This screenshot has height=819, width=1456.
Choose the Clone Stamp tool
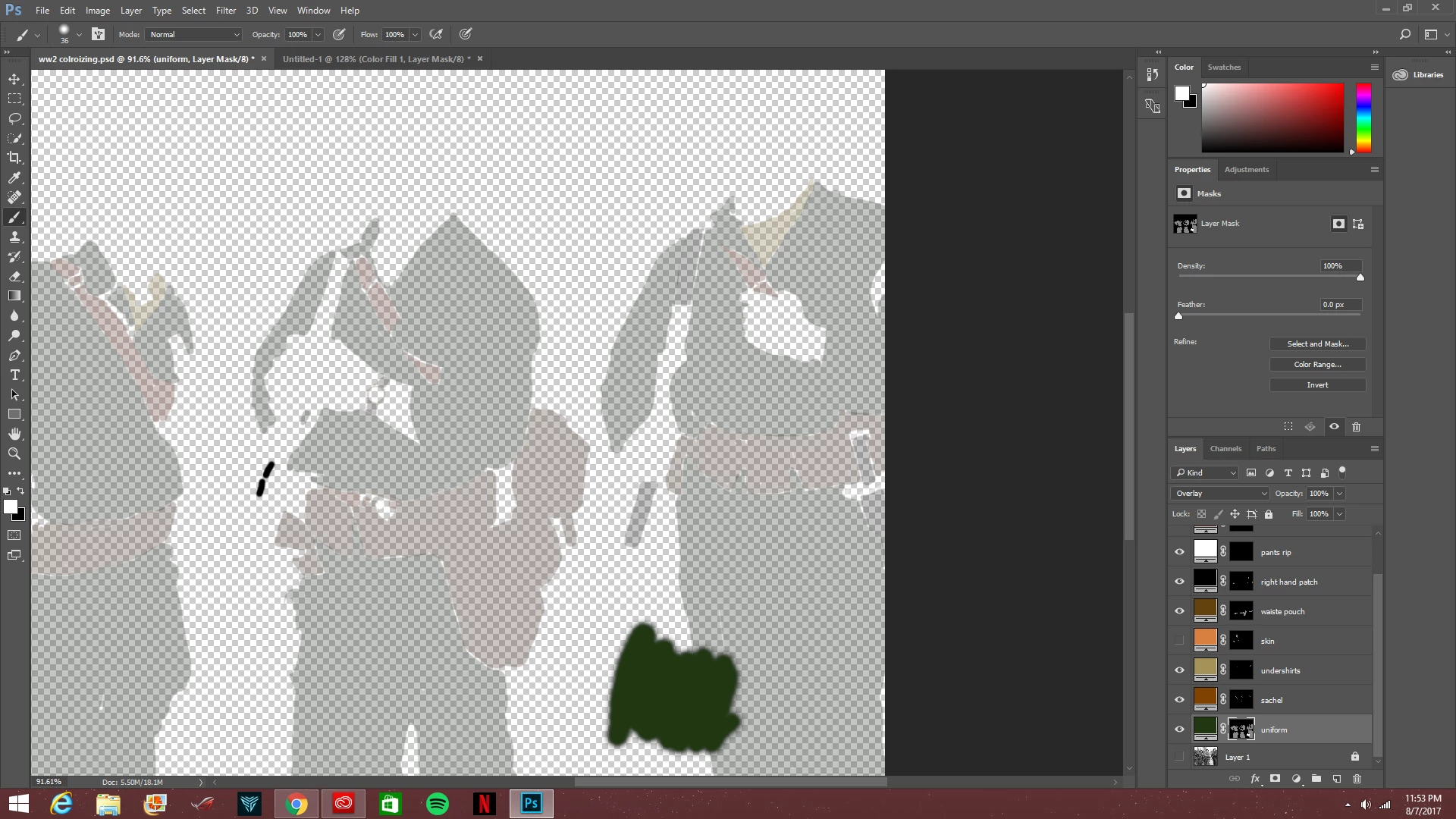pos(14,237)
